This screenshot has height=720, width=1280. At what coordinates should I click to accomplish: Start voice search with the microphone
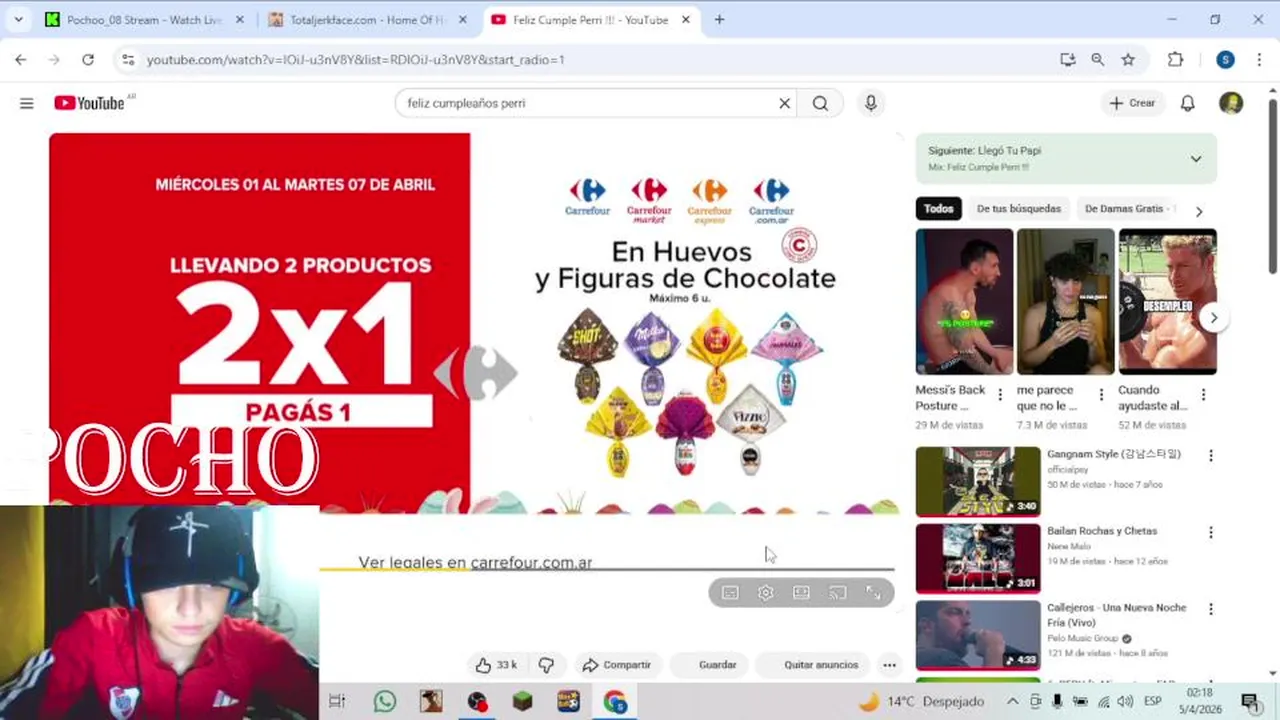871,103
